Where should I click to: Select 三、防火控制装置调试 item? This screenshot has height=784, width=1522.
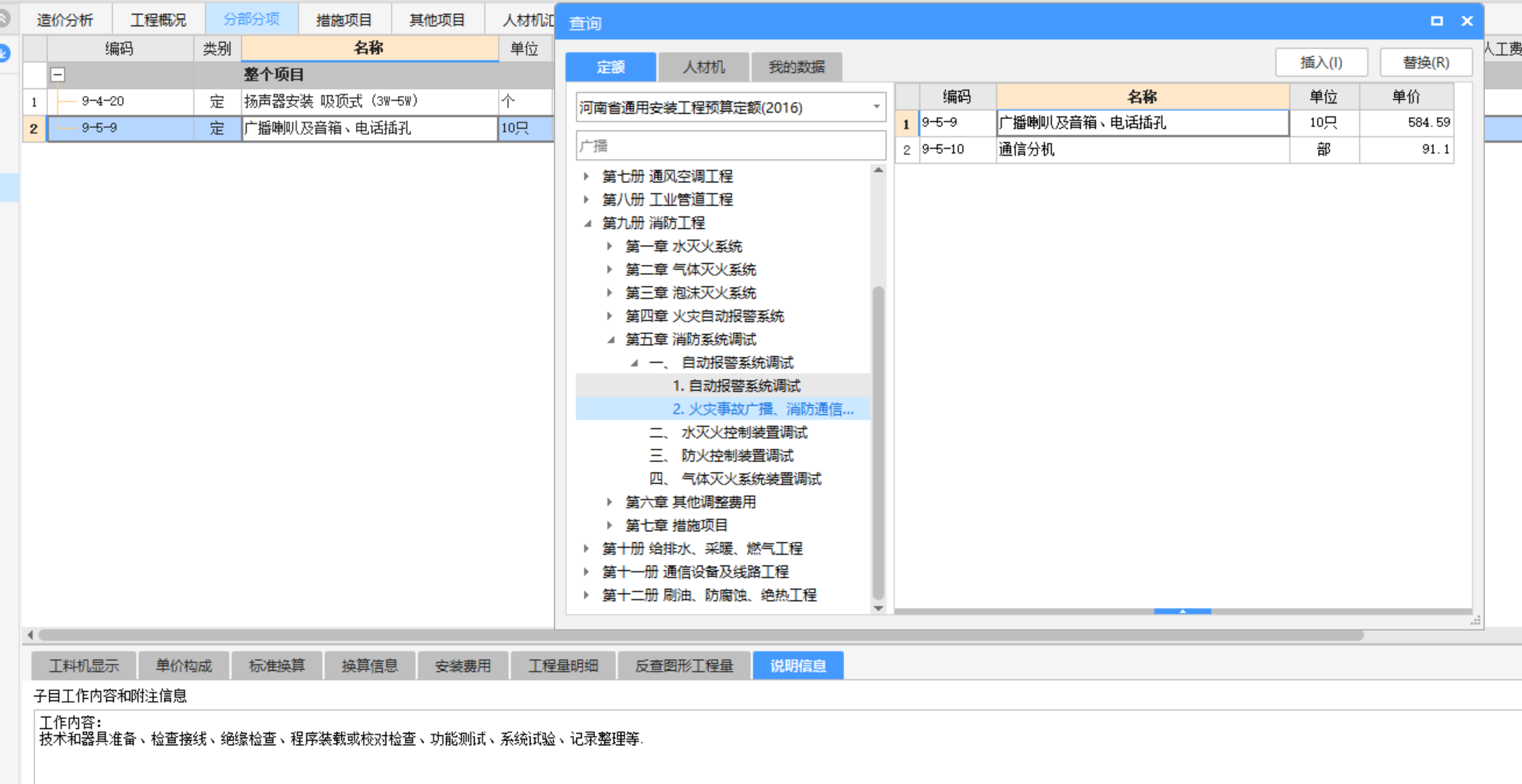coord(721,455)
